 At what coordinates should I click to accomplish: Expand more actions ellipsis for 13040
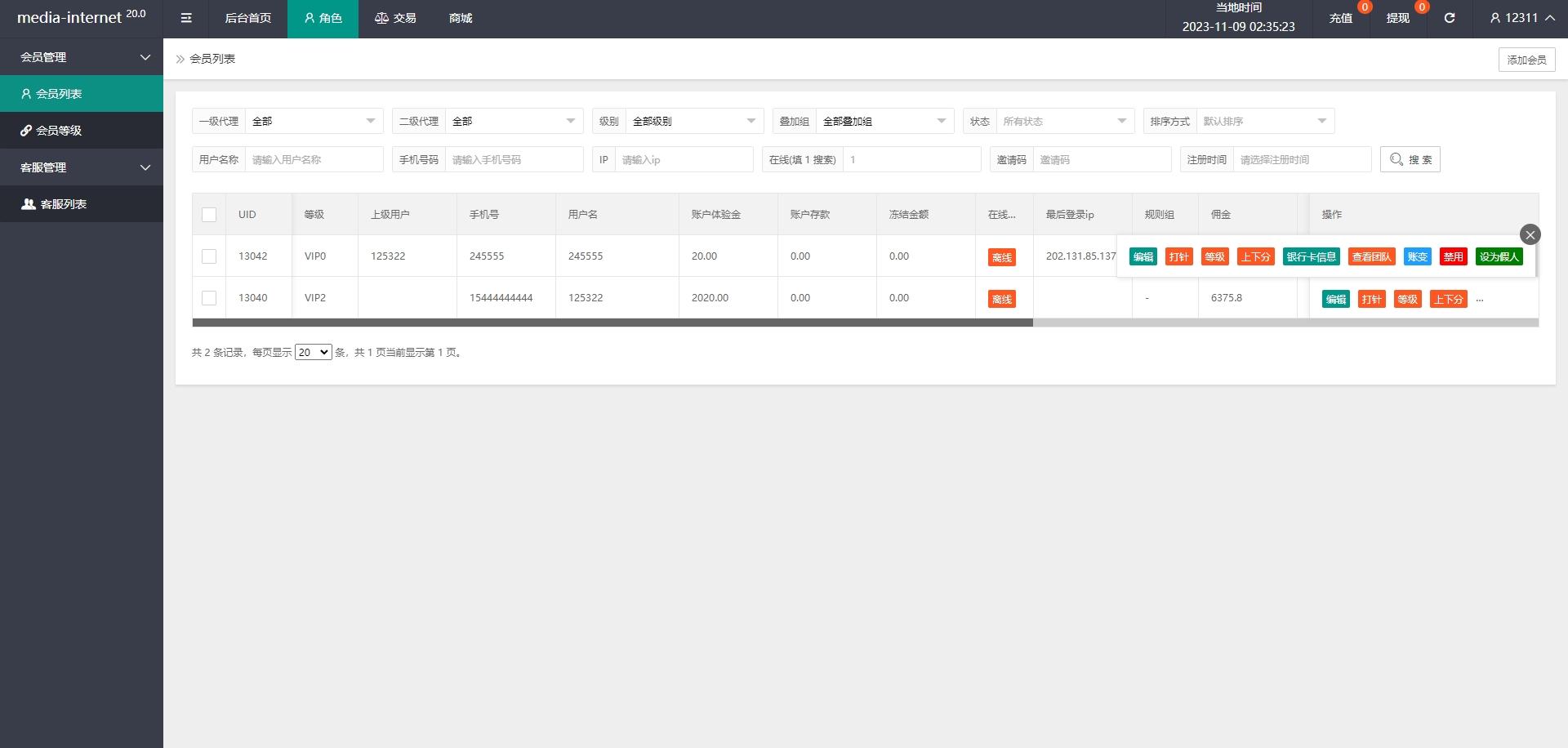(x=1480, y=299)
